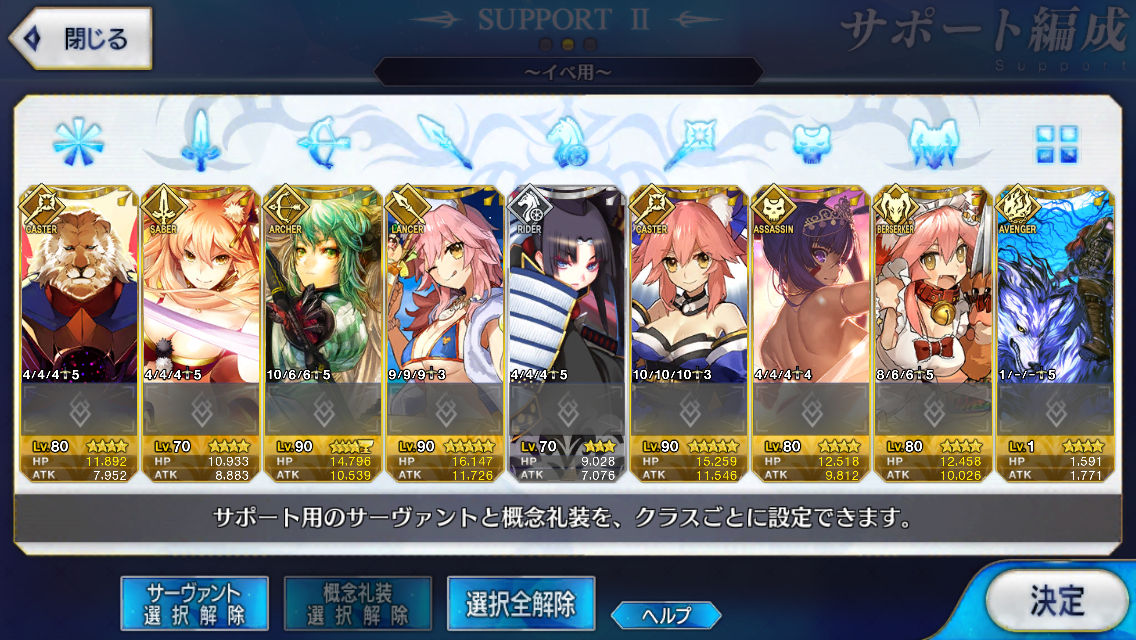This screenshot has width=1136, height=640.
Task: Choose the Lv.70 Rider servant card
Action: pos(568,333)
